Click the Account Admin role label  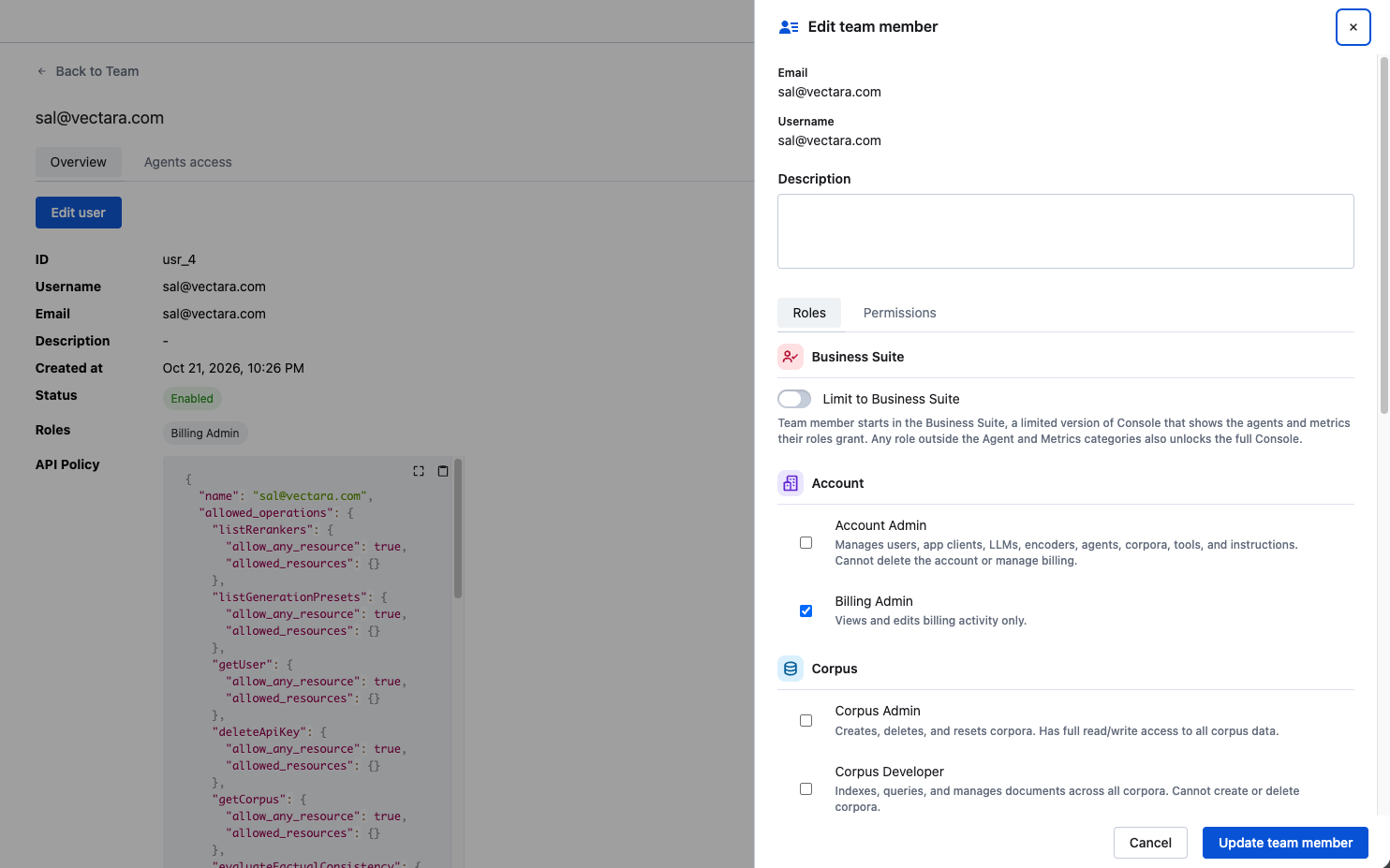click(880, 525)
